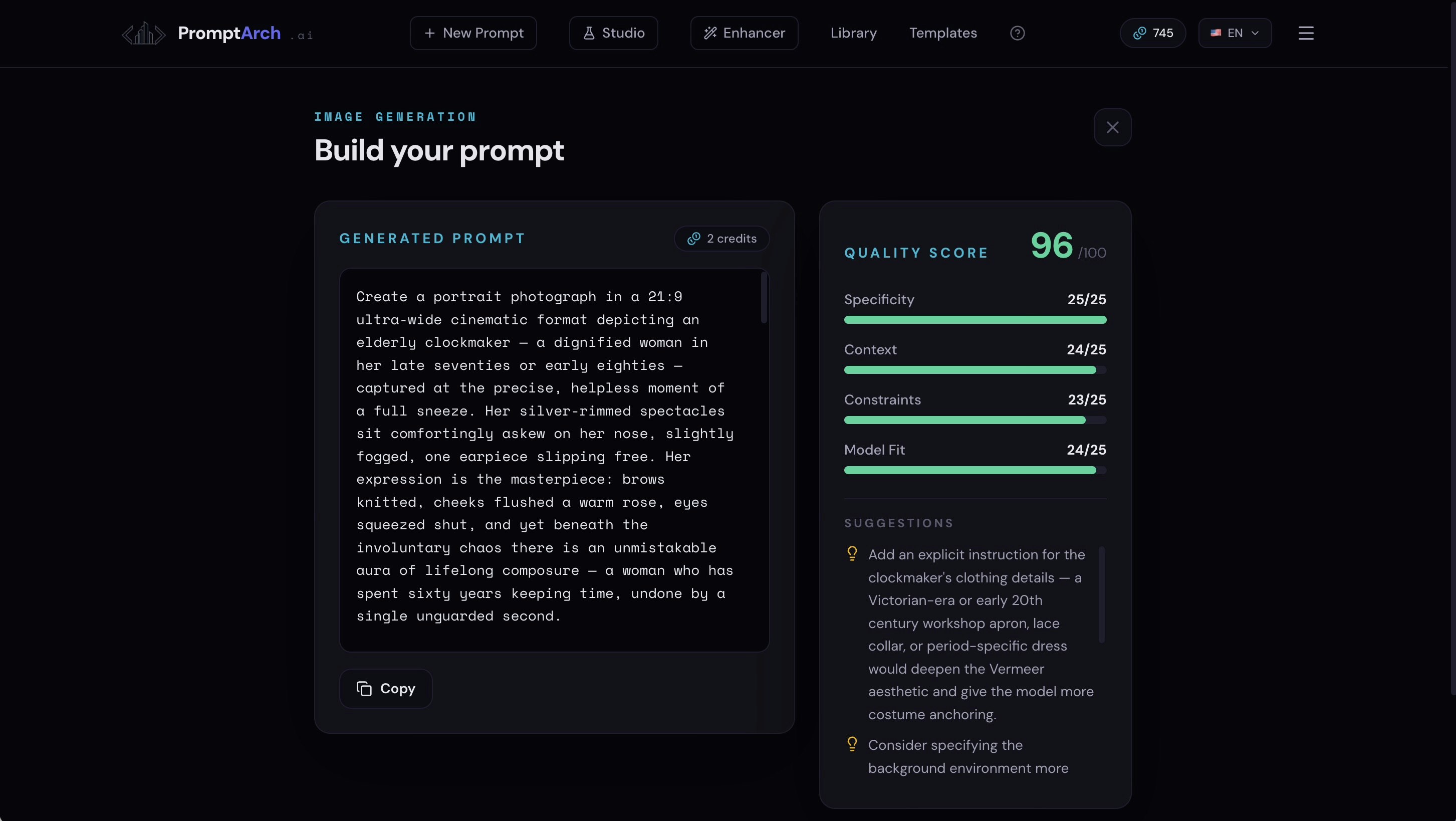This screenshot has height=821, width=1456.
Task: Open the hamburger menu icon
Action: [1306, 33]
